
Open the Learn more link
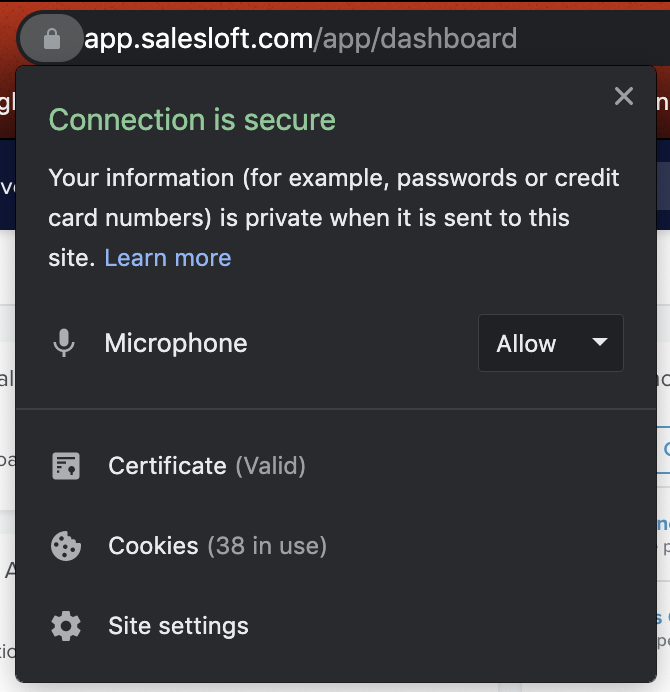(x=167, y=258)
